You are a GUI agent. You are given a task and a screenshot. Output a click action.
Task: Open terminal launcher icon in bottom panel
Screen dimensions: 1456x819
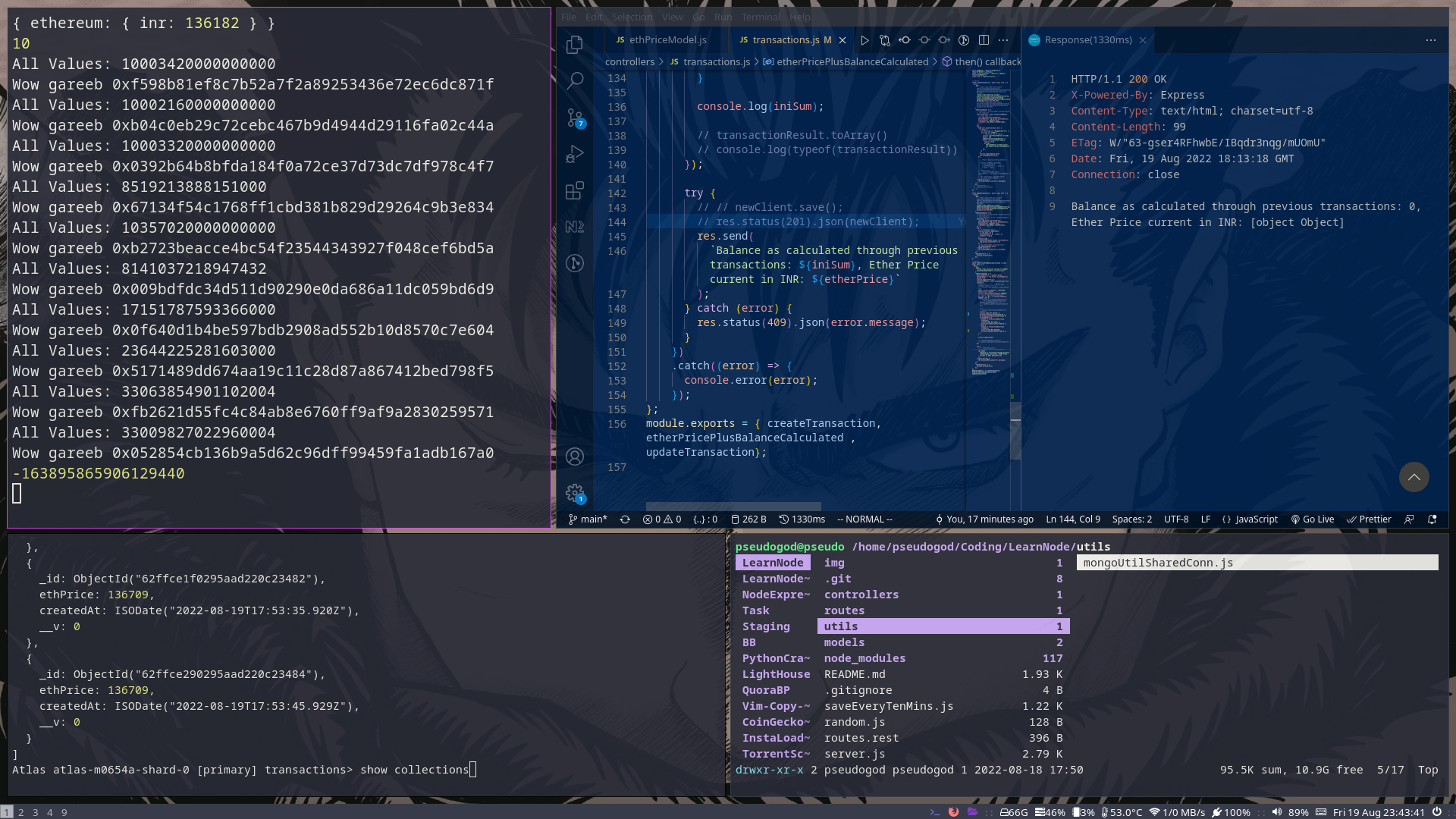click(935, 812)
